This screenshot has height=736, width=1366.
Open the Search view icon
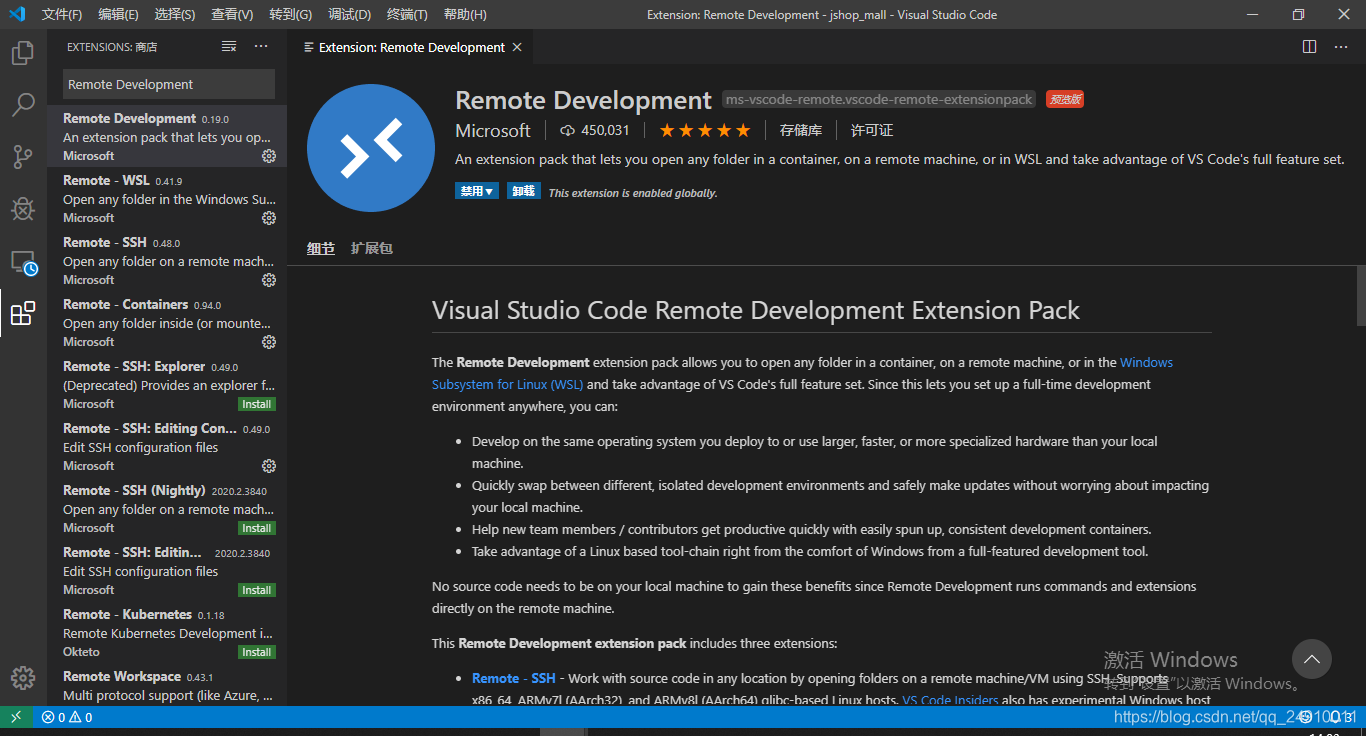coord(22,105)
